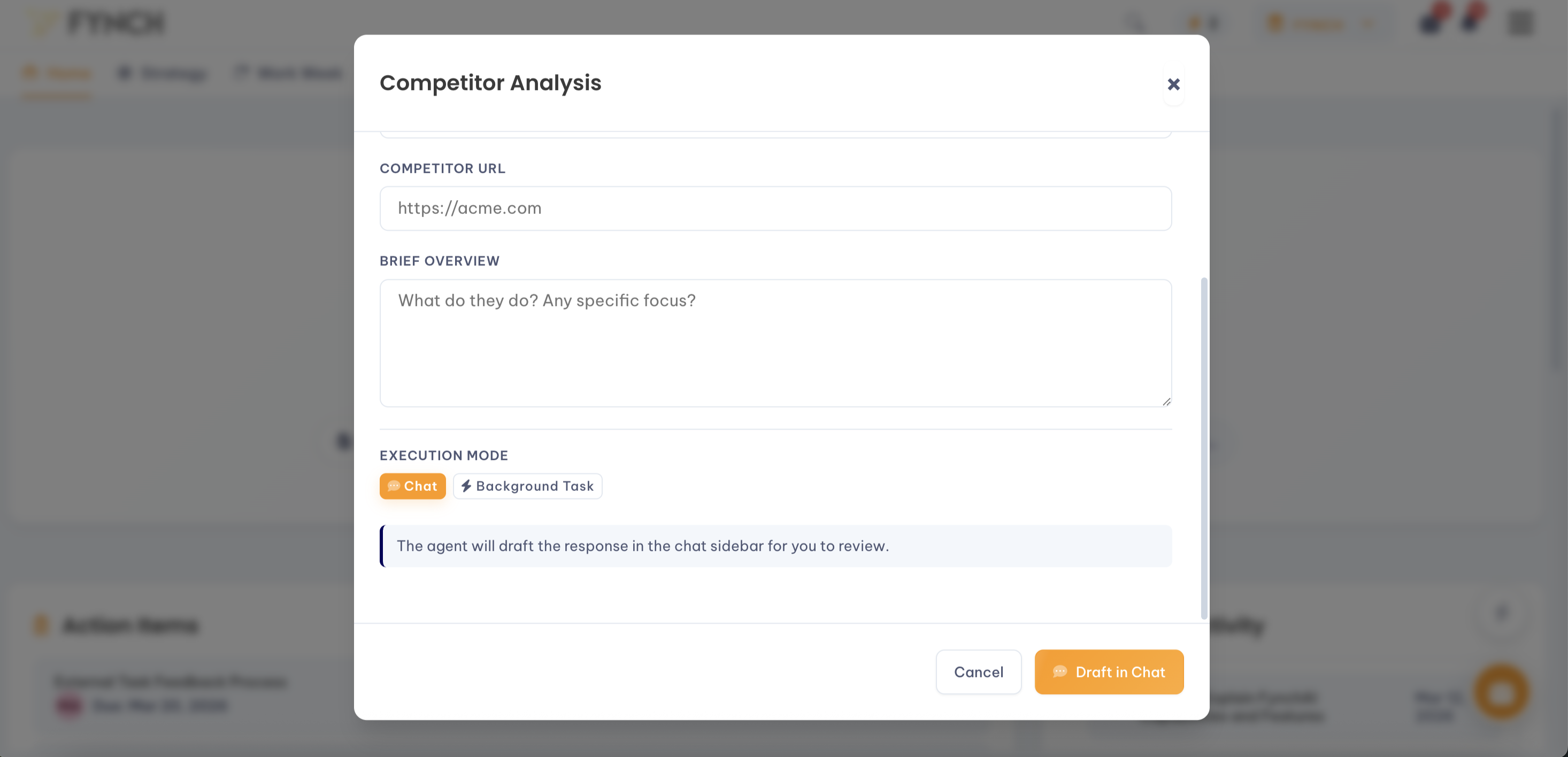Click the Competitor URL input field
The height and width of the screenshot is (757, 1568).
pos(775,208)
